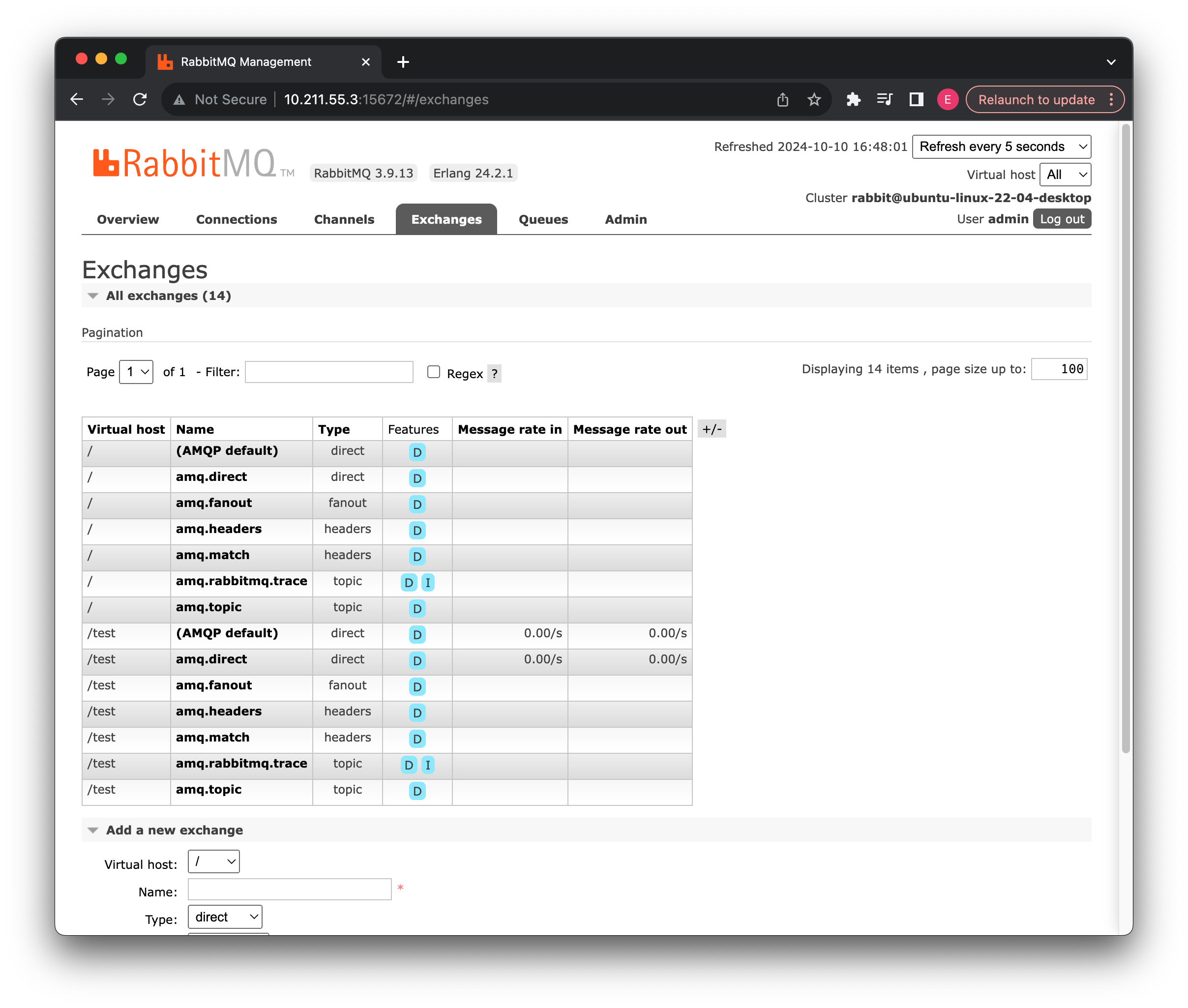Viewport: 1188px width, 1008px height.
Task: Click the exchange filter text field
Action: coord(329,372)
